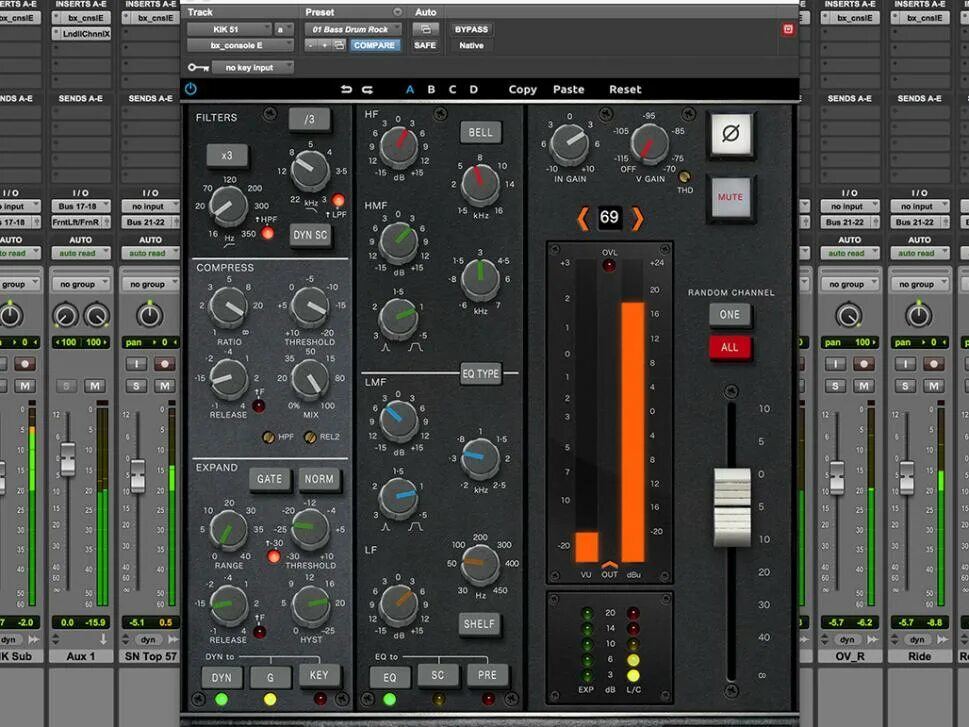Click the Random Channel ONE button

[730, 314]
